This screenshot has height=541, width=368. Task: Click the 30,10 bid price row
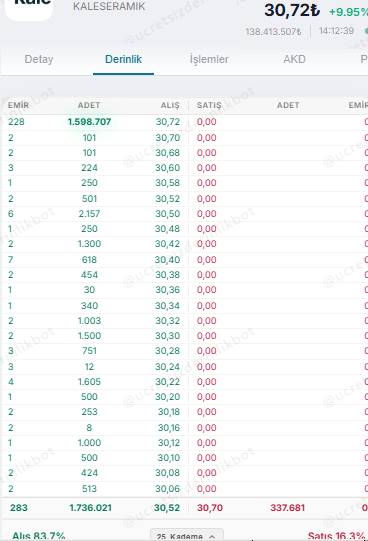coord(169,458)
